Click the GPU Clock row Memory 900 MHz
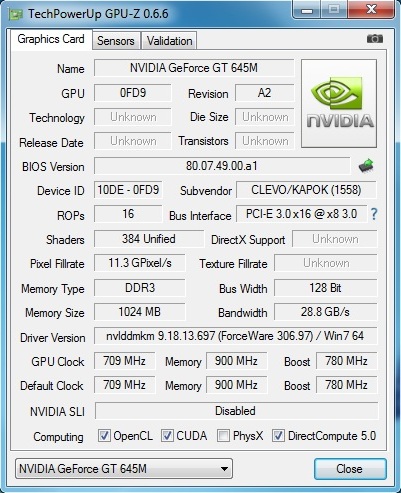The width and height of the screenshot is (401, 493). point(236,361)
